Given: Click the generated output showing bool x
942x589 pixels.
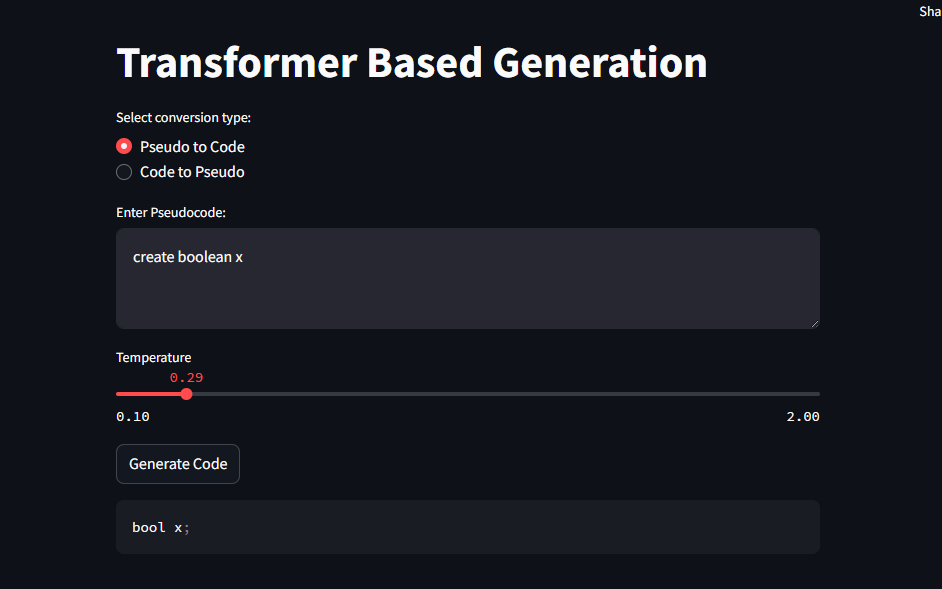Looking at the screenshot, I should 160,527.
